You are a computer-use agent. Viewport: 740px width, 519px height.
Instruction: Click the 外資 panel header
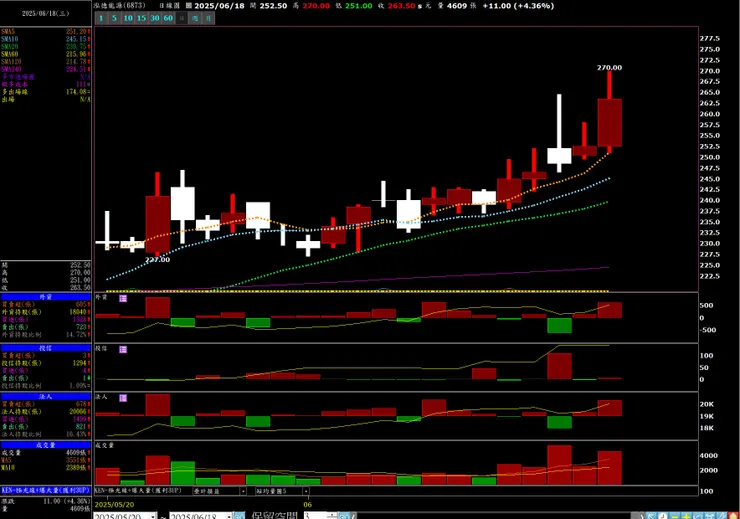point(46,297)
